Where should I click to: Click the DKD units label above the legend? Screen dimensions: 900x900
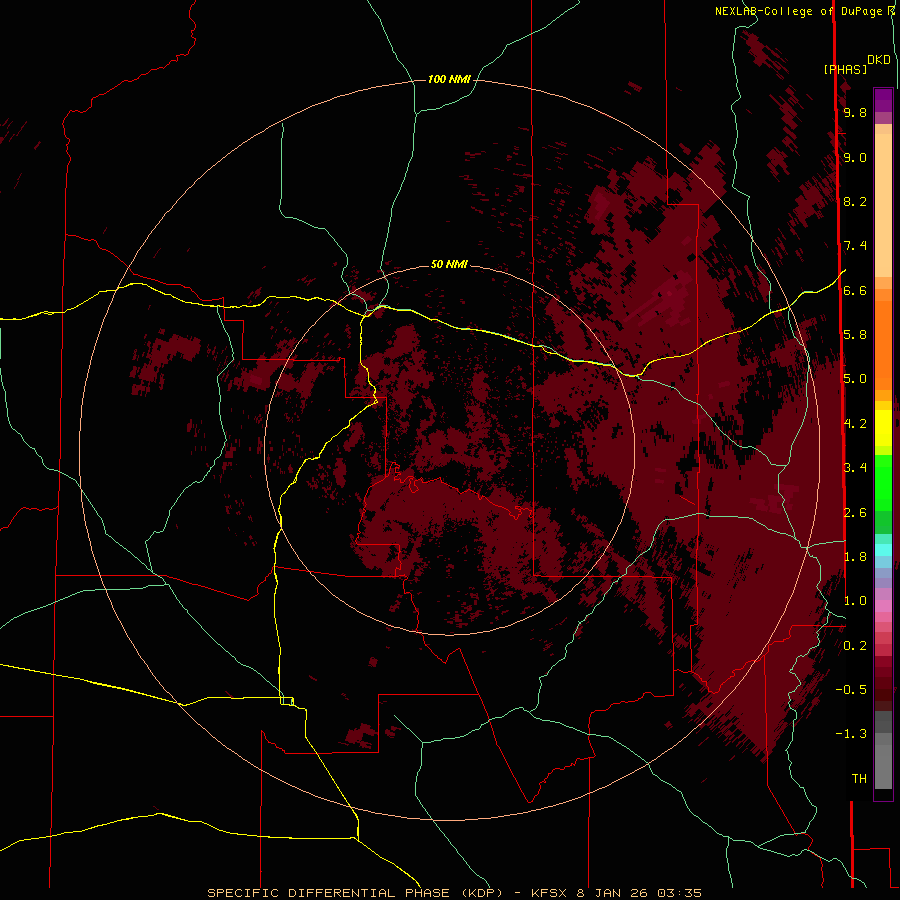click(879, 60)
